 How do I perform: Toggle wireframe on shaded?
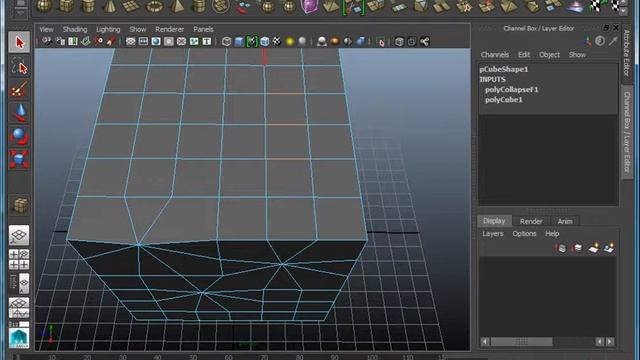[x=265, y=41]
